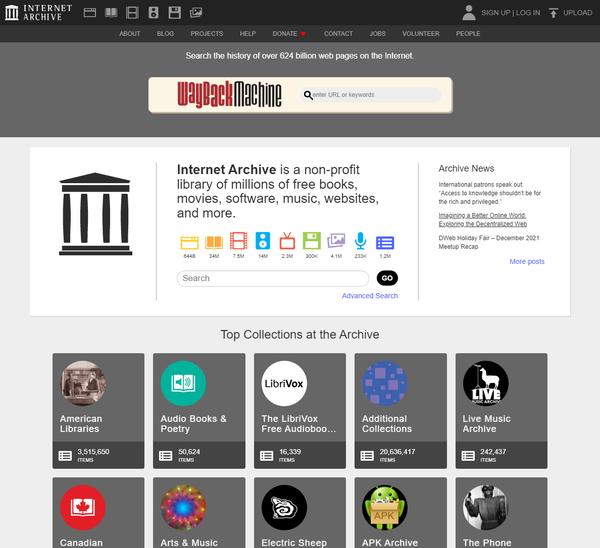Click the TV icon labeled 2.3M

(287, 241)
